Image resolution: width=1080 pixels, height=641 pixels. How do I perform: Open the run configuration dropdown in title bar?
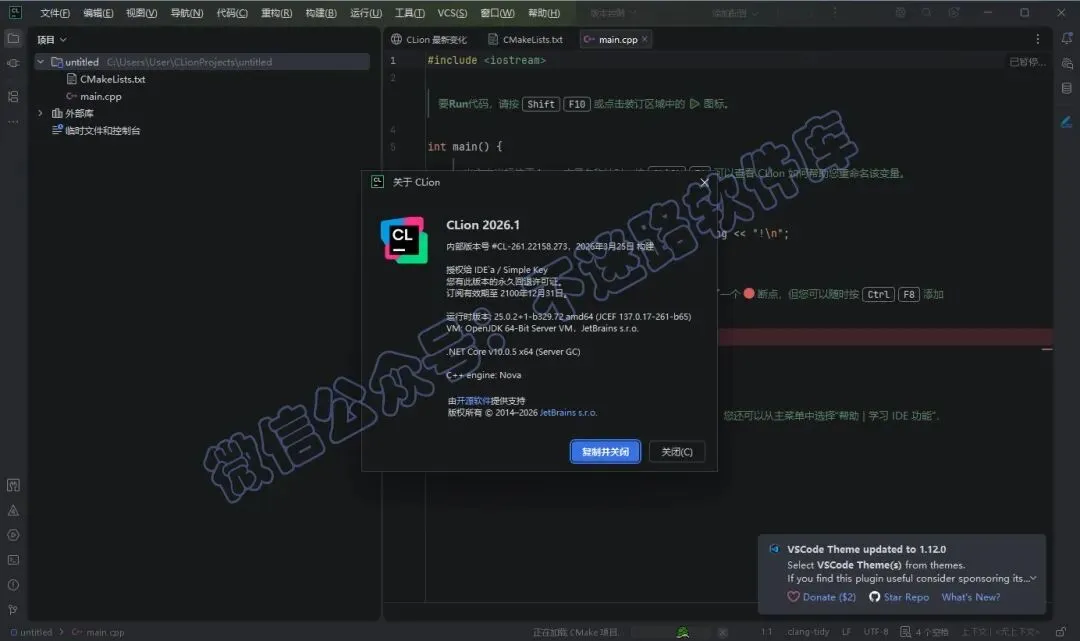pos(734,12)
